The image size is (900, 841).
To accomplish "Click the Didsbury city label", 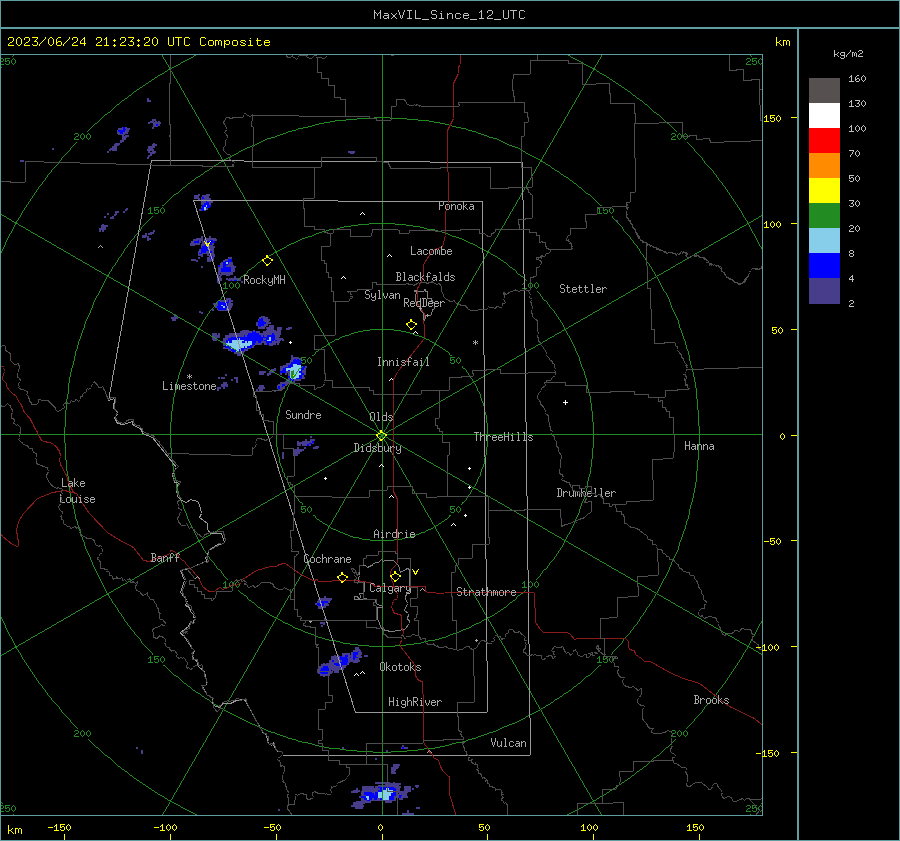I will pos(377,448).
